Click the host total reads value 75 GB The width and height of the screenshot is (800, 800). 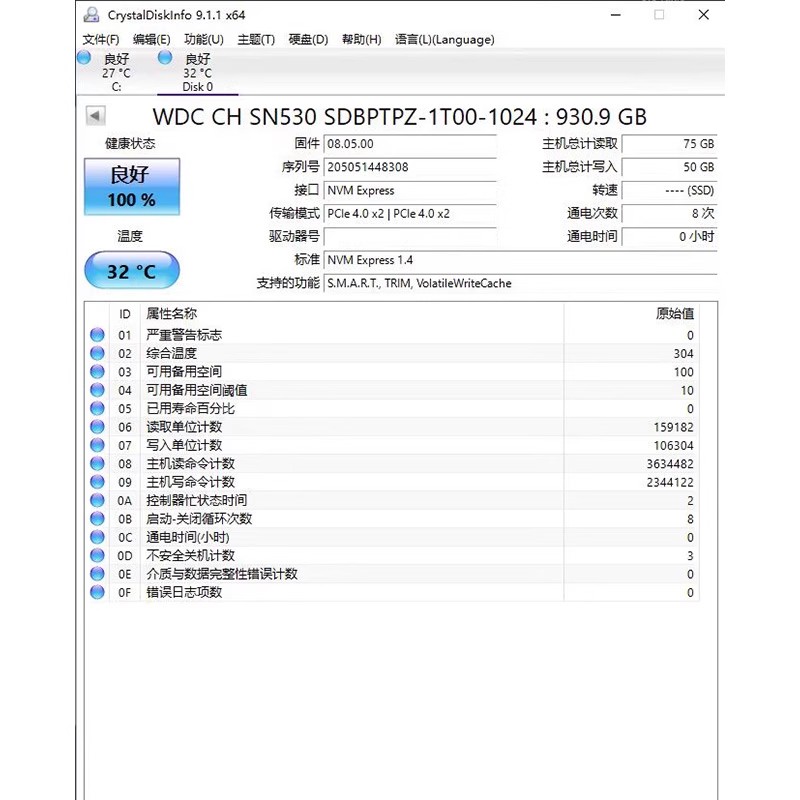669,144
